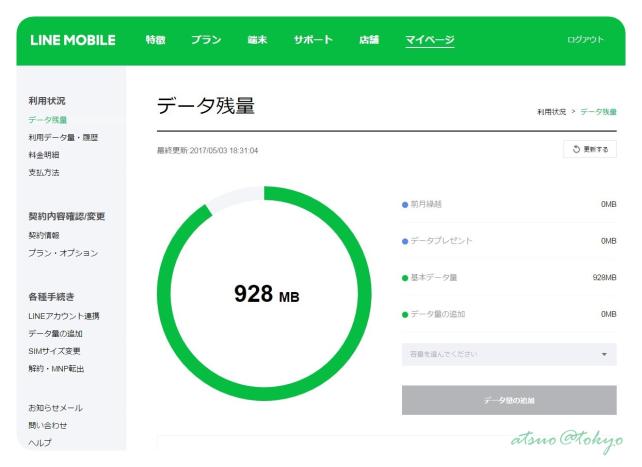Open 解約・MNP転出 in the sidebar
642x467 pixels.
pos(56,369)
